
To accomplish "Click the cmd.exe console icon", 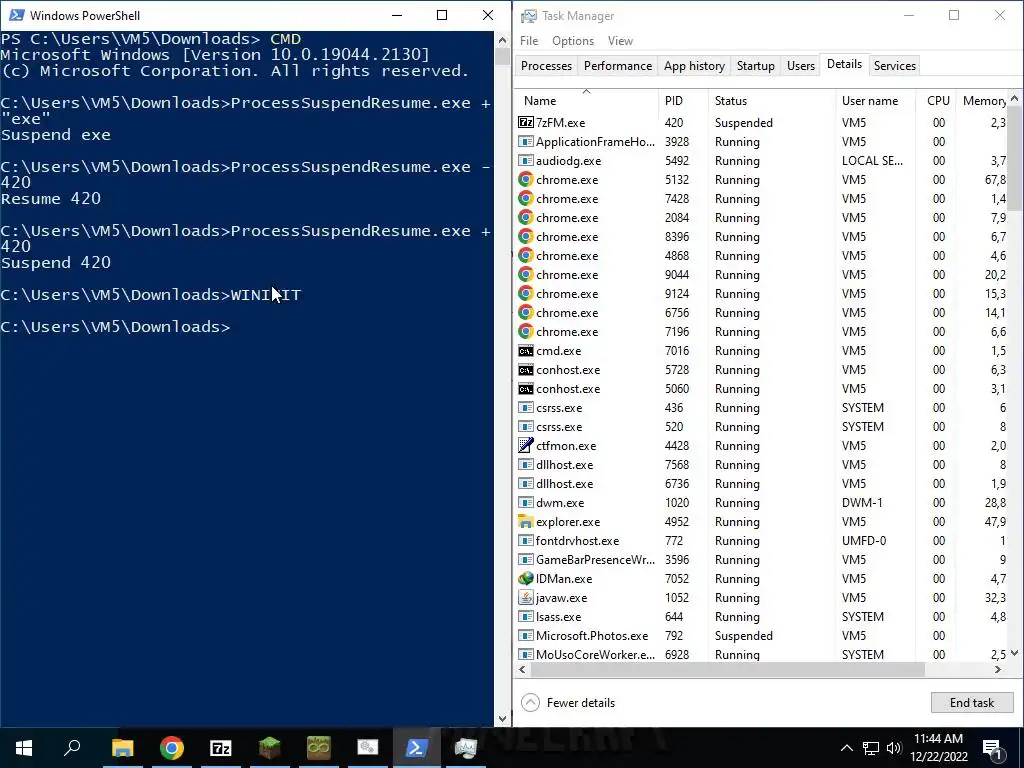I will [526, 351].
